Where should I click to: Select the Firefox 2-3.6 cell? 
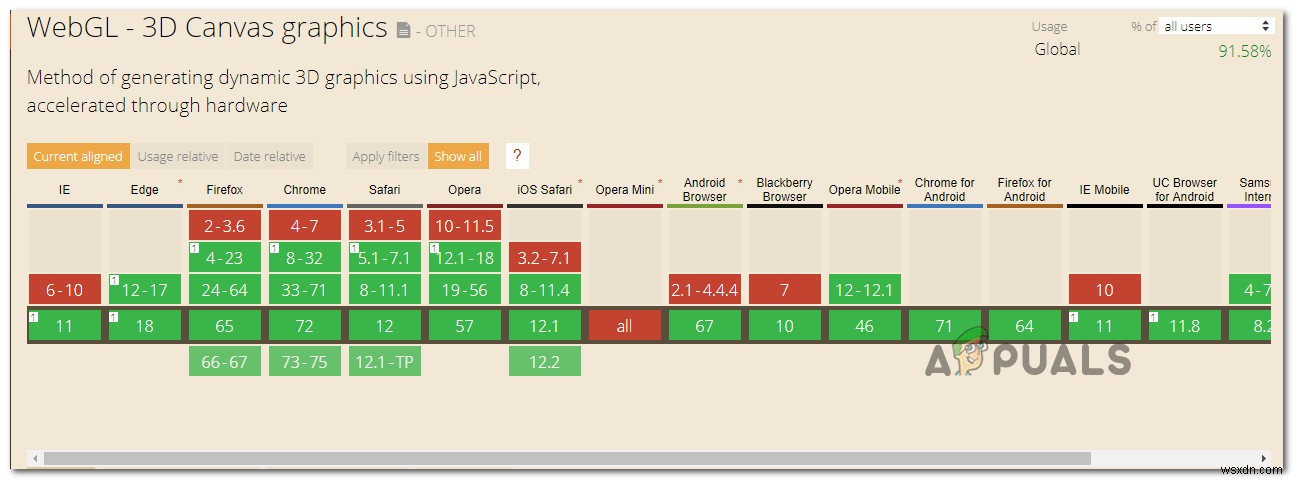(225, 226)
